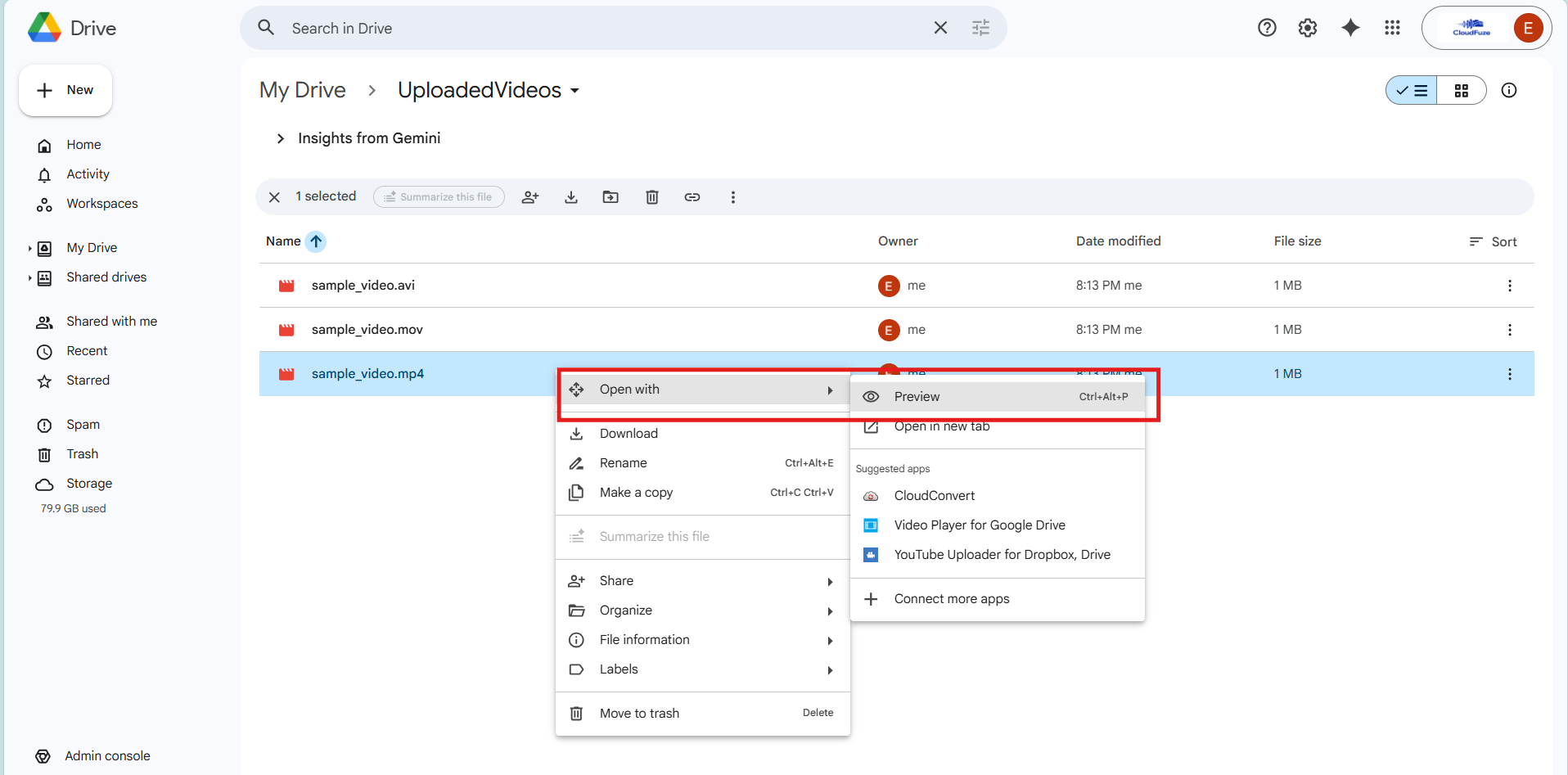Delete selection with toolbar trash icon

click(x=651, y=196)
